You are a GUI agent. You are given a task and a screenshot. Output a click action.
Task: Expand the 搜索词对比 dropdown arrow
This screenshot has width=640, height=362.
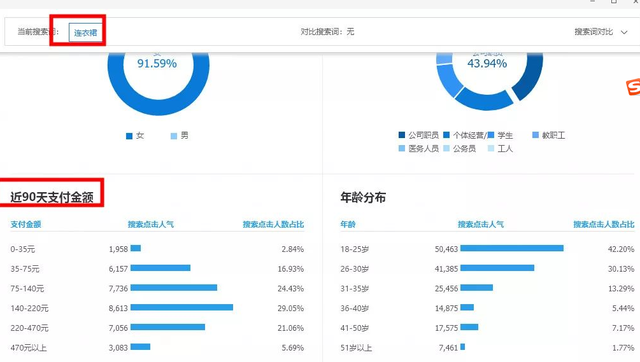coord(624,32)
